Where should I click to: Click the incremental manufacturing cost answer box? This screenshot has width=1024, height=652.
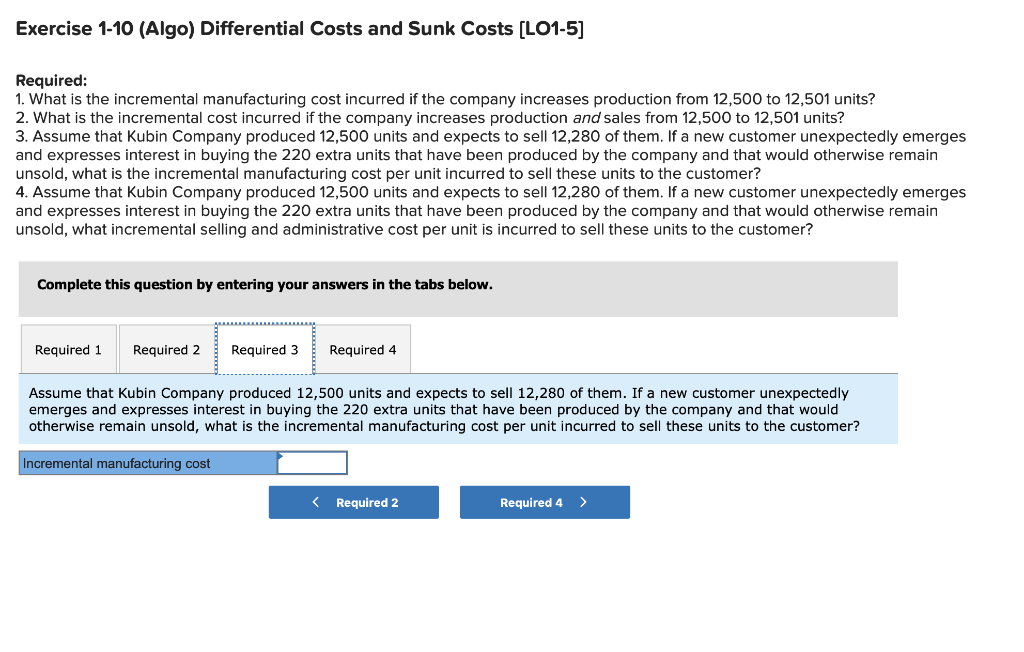click(312, 462)
